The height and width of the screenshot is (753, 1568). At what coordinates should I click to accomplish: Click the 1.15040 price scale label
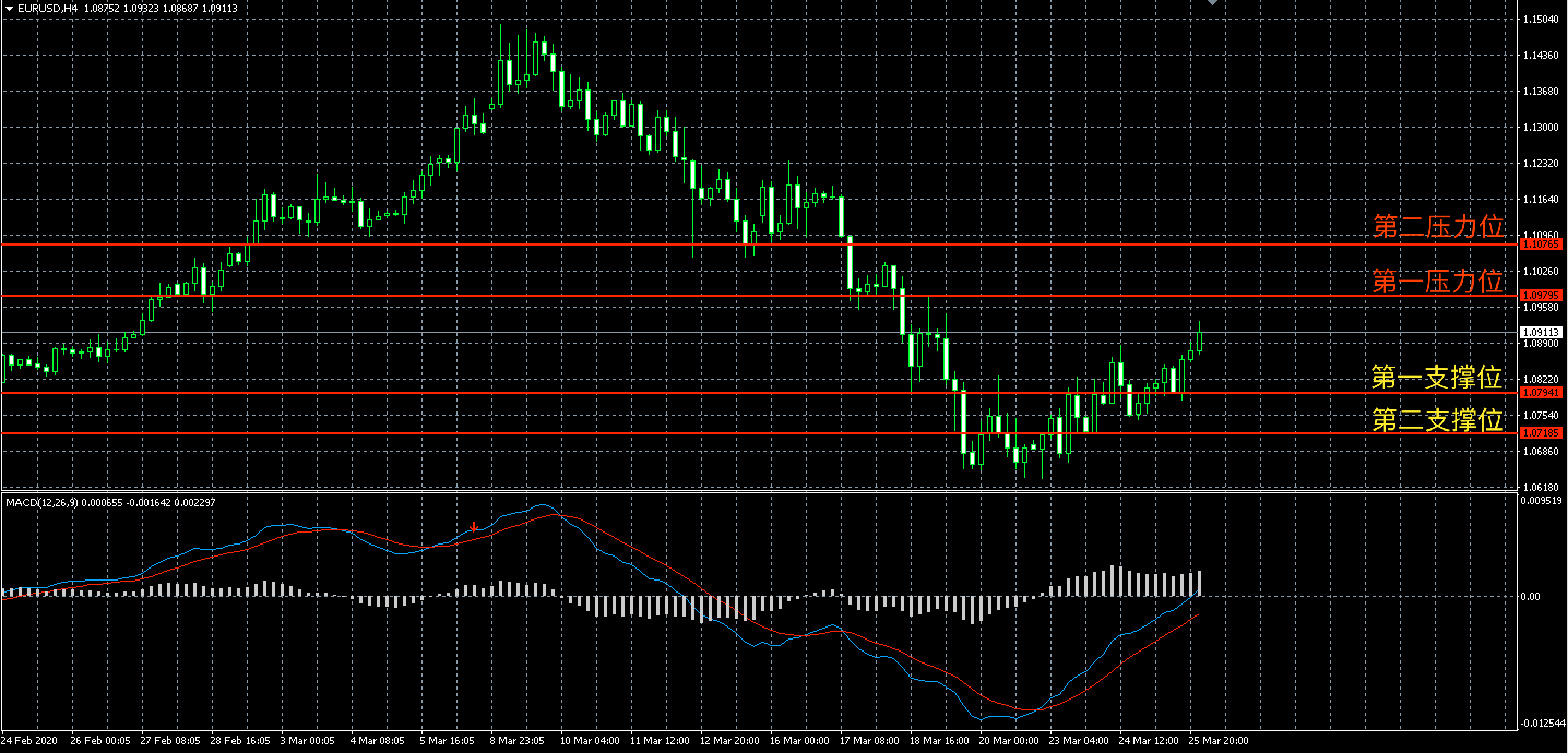[x=1541, y=20]
